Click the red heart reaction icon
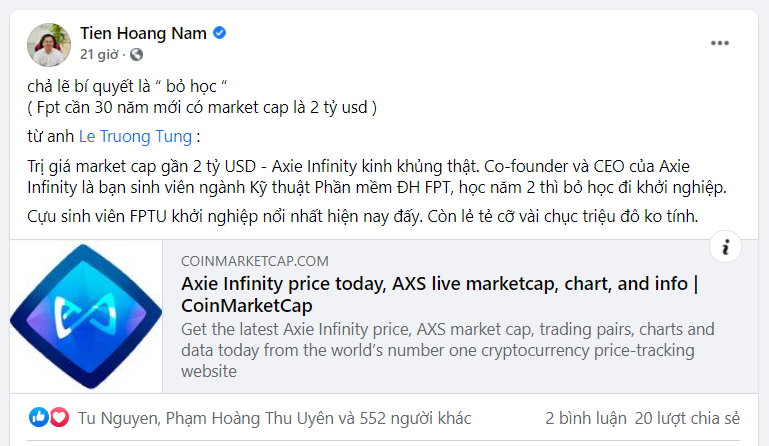The height and width of the screenshot is (446, 769). [59, 417]
